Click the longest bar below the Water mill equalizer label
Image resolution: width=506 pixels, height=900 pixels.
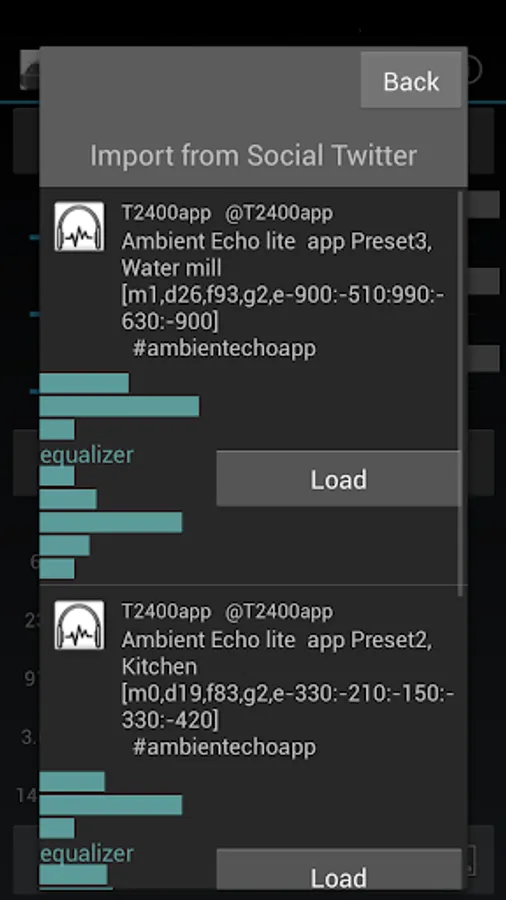pos(111,522)
